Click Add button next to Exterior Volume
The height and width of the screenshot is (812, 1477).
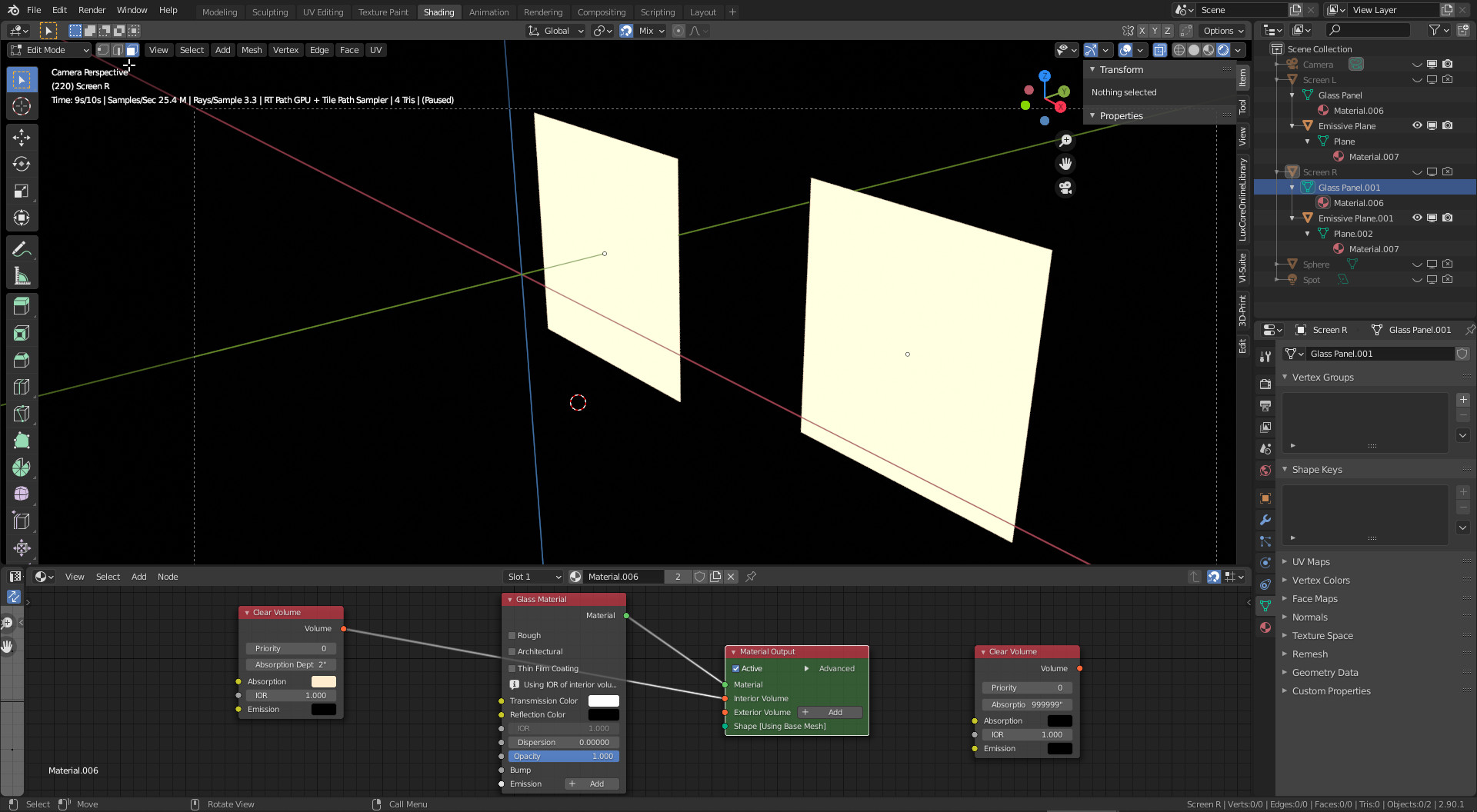pos(829,713)
